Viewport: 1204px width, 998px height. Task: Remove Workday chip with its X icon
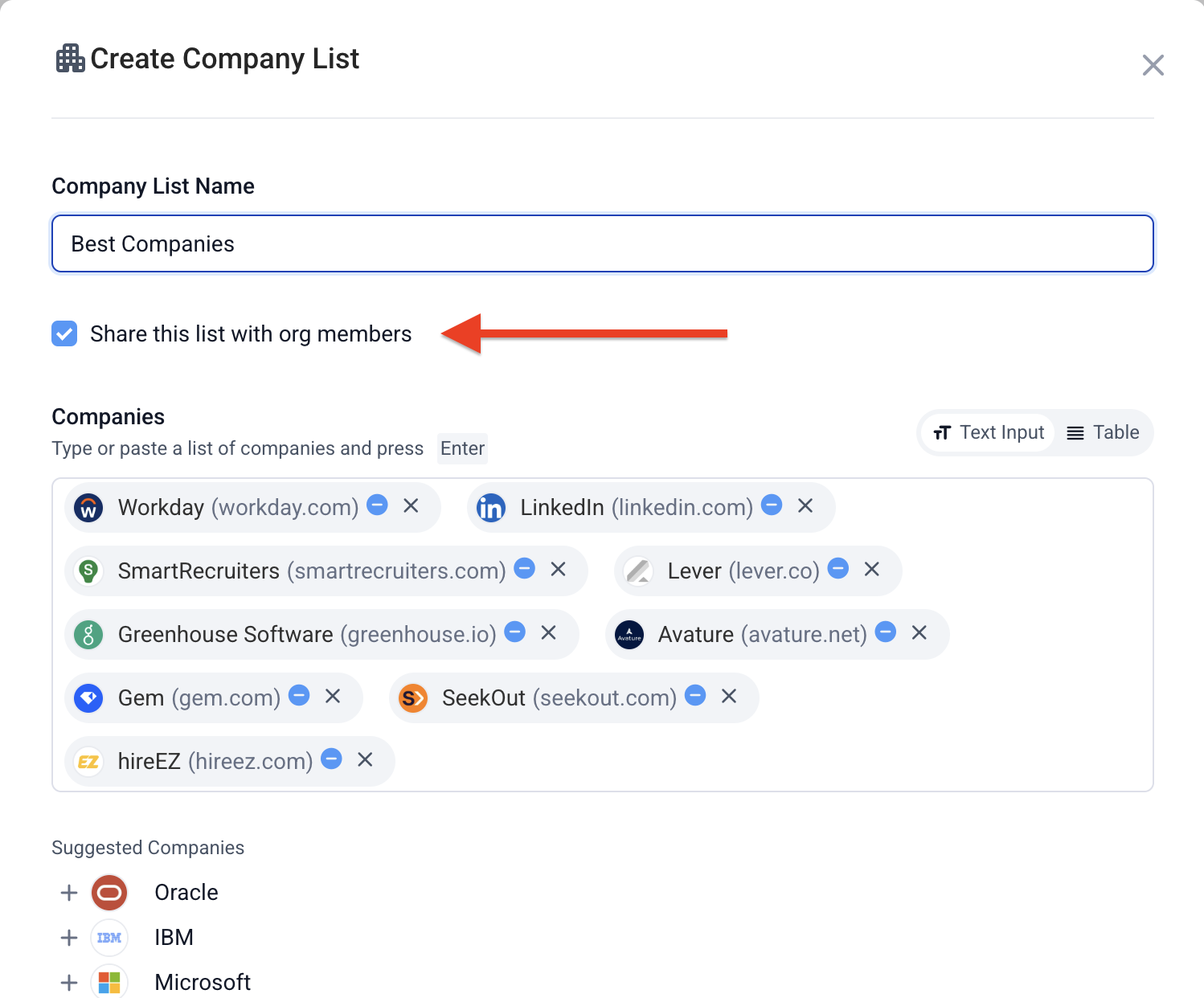click(411, 505)
